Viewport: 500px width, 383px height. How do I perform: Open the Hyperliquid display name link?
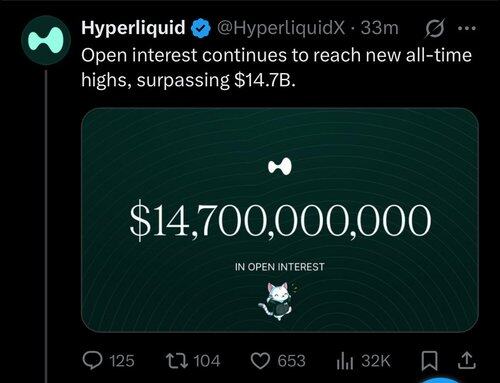tap(133, 28)
